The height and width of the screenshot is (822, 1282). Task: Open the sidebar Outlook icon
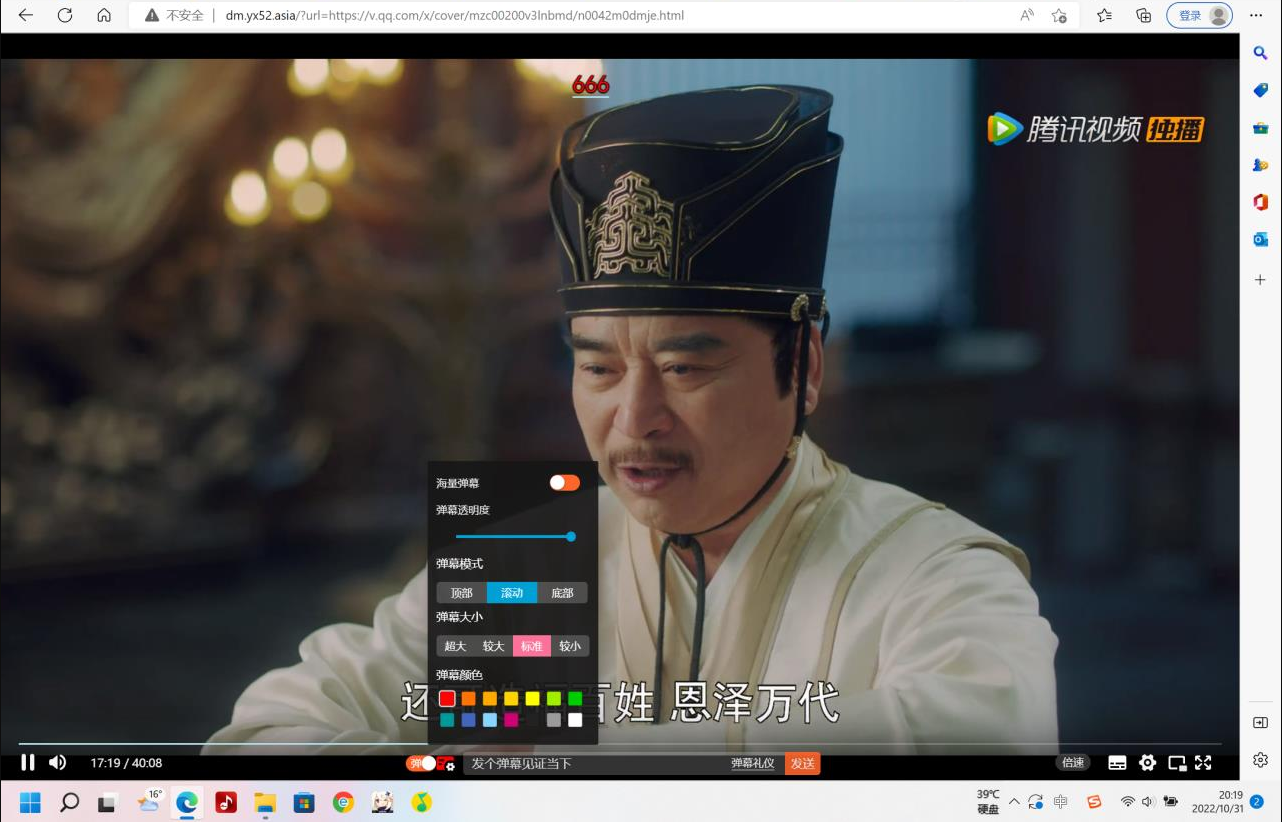coord(1261,239)
